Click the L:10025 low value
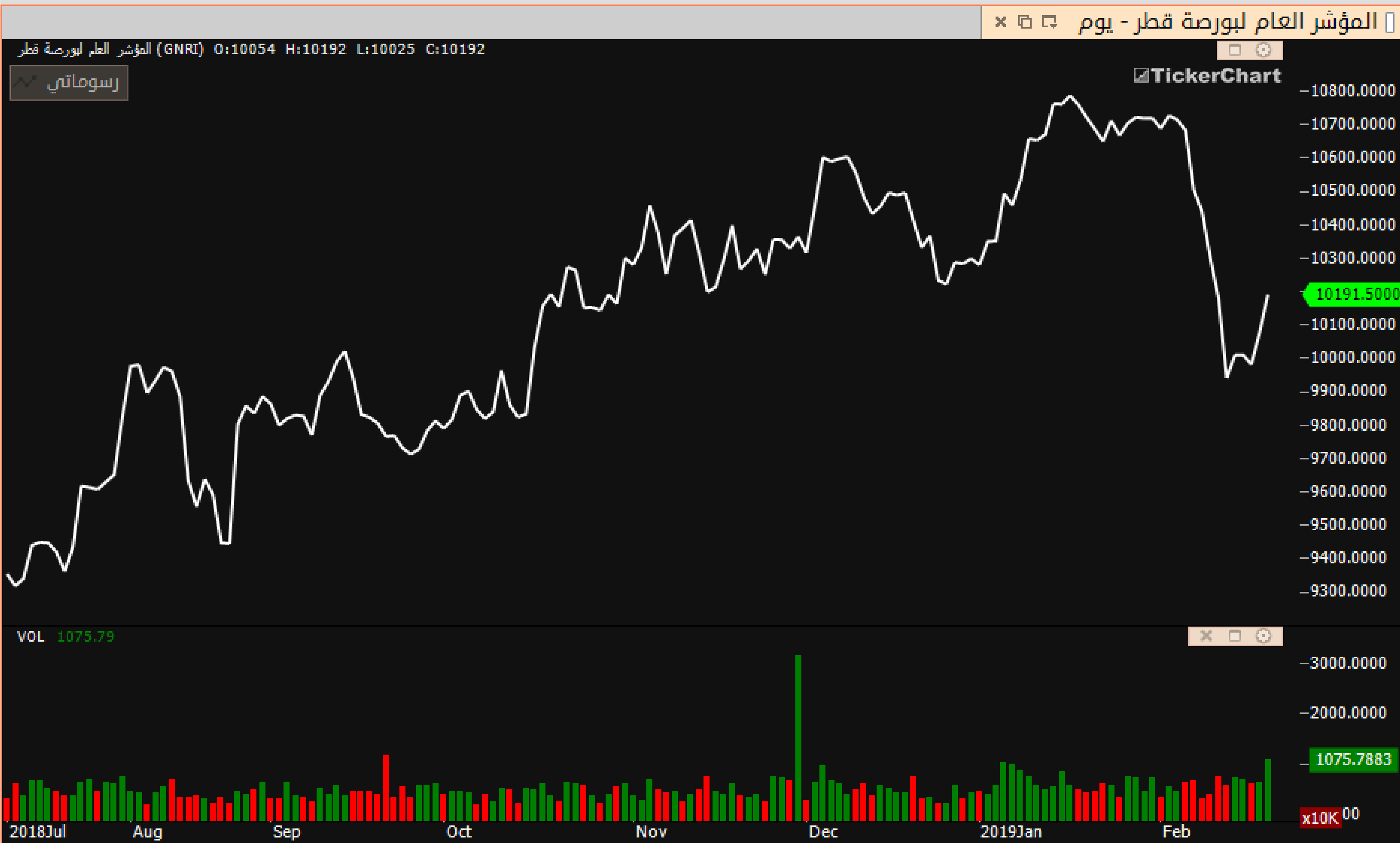This screenshot has height=843, width=1400. point(386,49)
